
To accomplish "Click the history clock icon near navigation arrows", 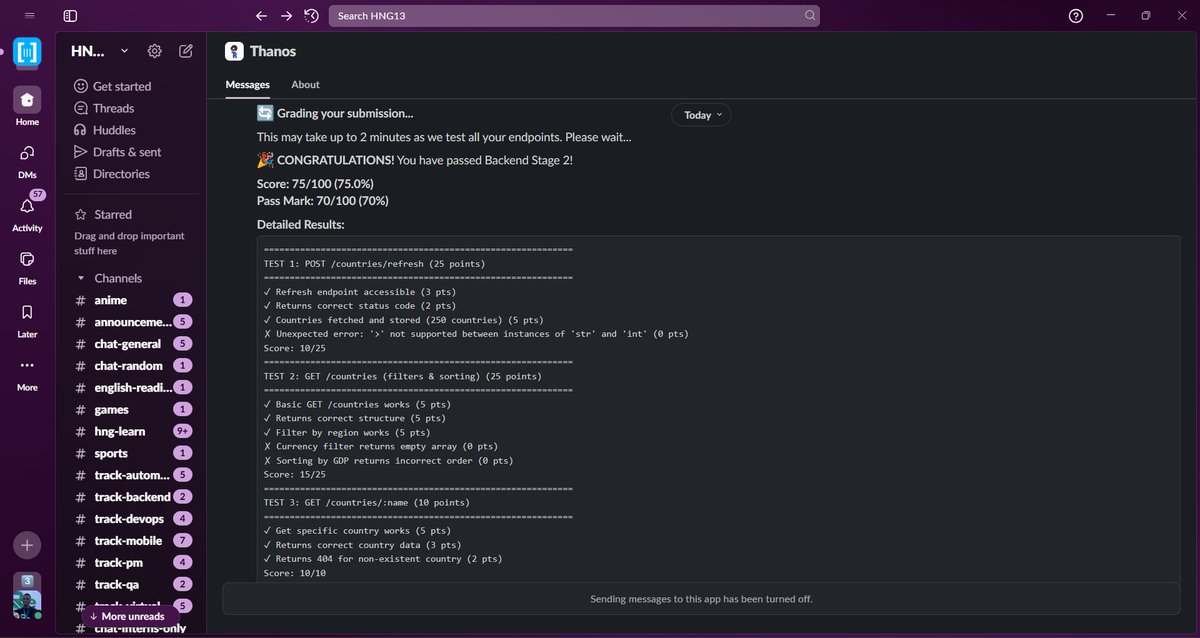I will (310, 15).
